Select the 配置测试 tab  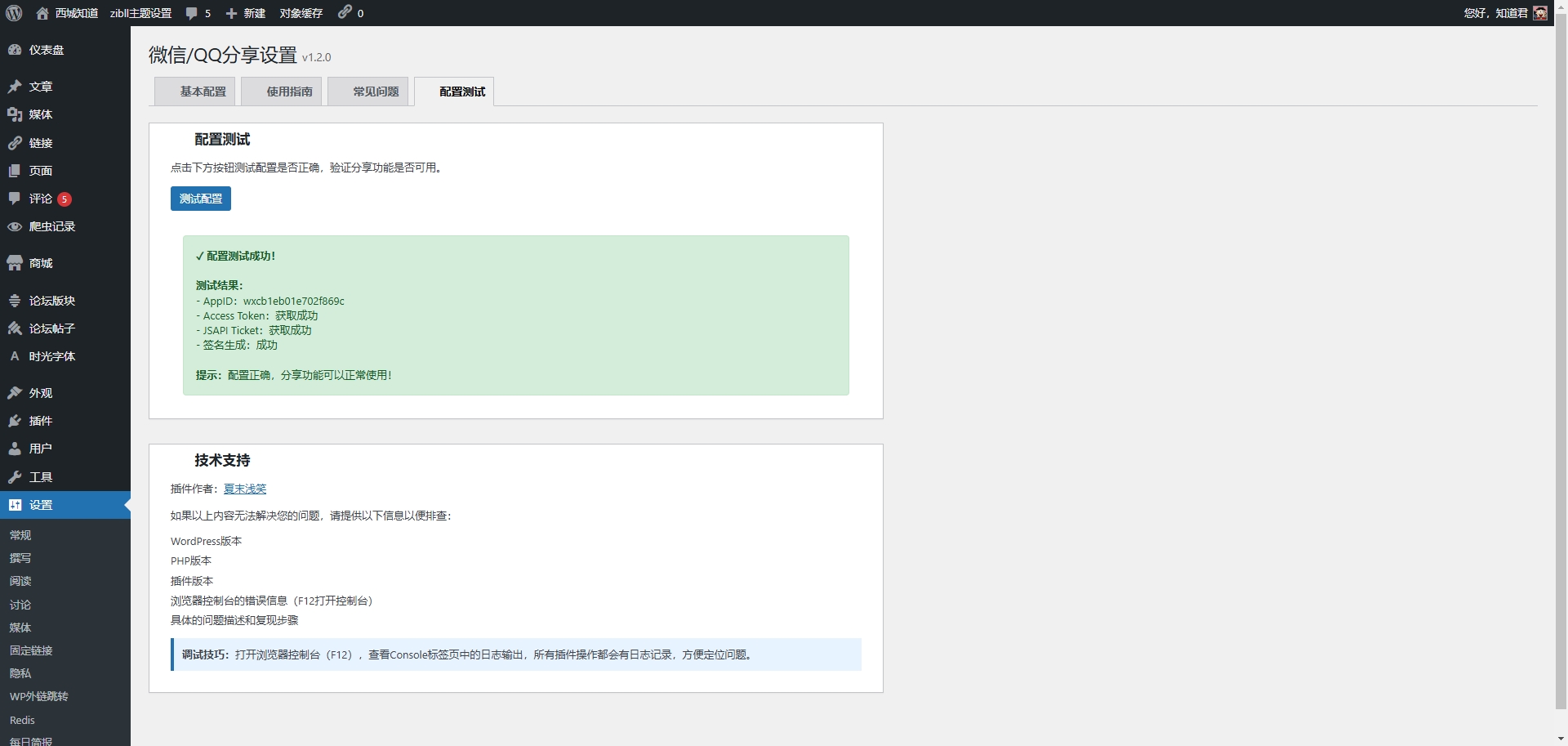[x=454, y=92]
